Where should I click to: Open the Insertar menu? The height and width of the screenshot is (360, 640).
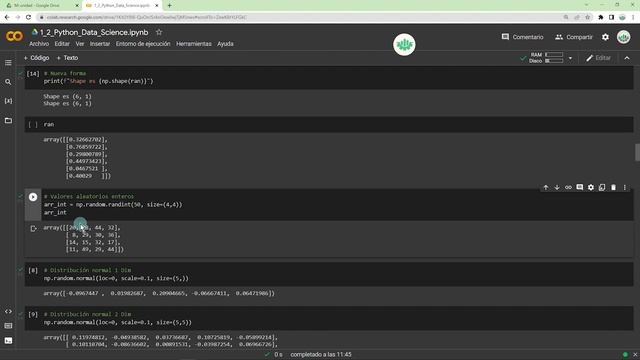click(x=100, y=44)
